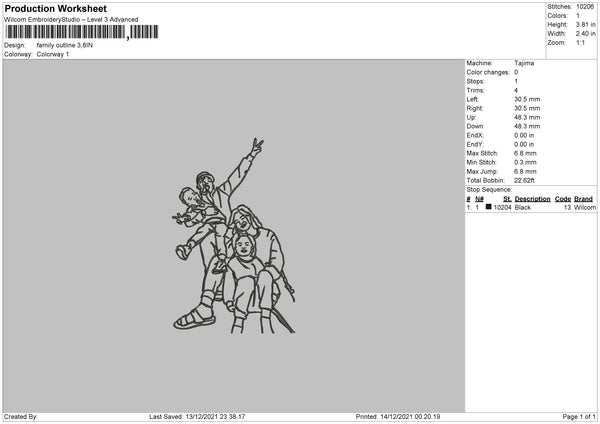The image size is (600, 424).
Task: Click the Up value 48.3 mm
Action: click(527, 117)
